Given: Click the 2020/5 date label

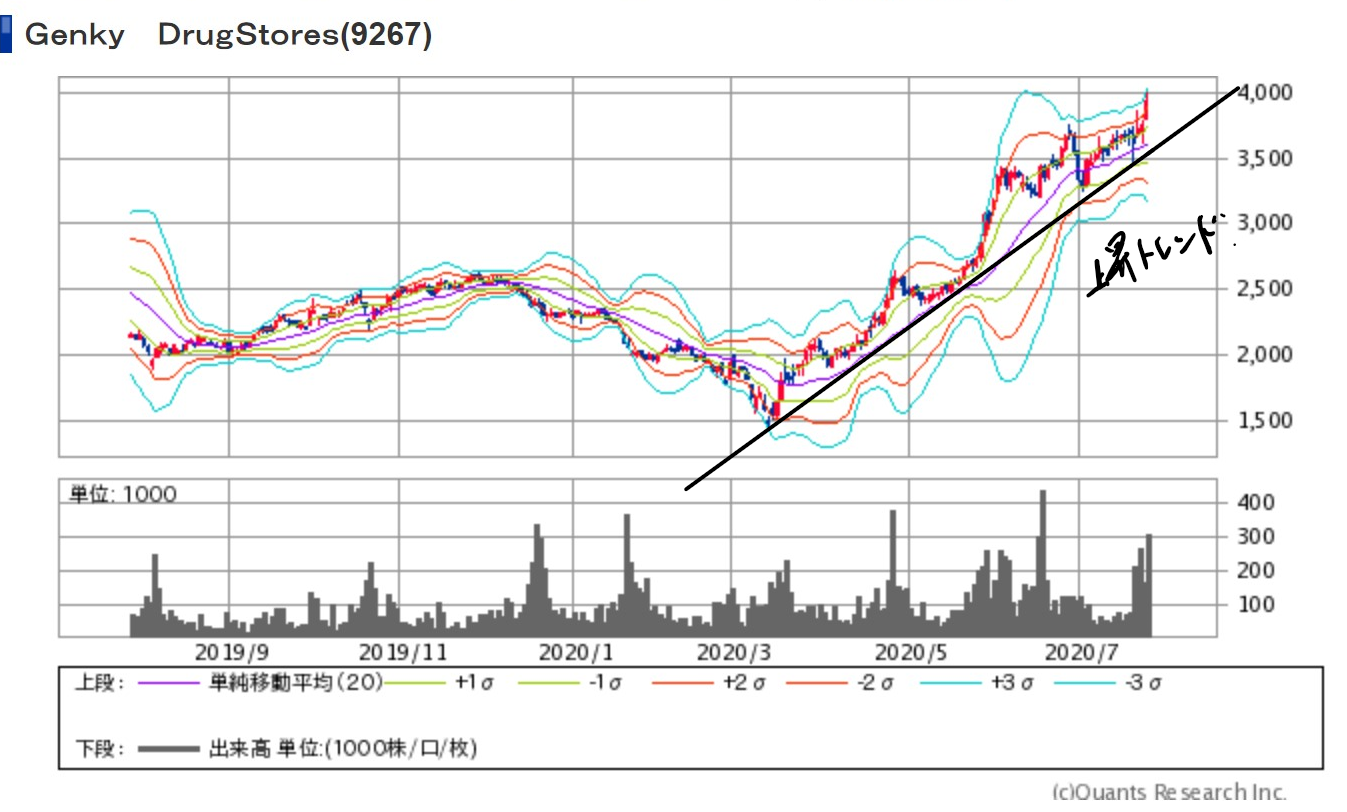Looking at the screenshot, I should tap(910, 652).
